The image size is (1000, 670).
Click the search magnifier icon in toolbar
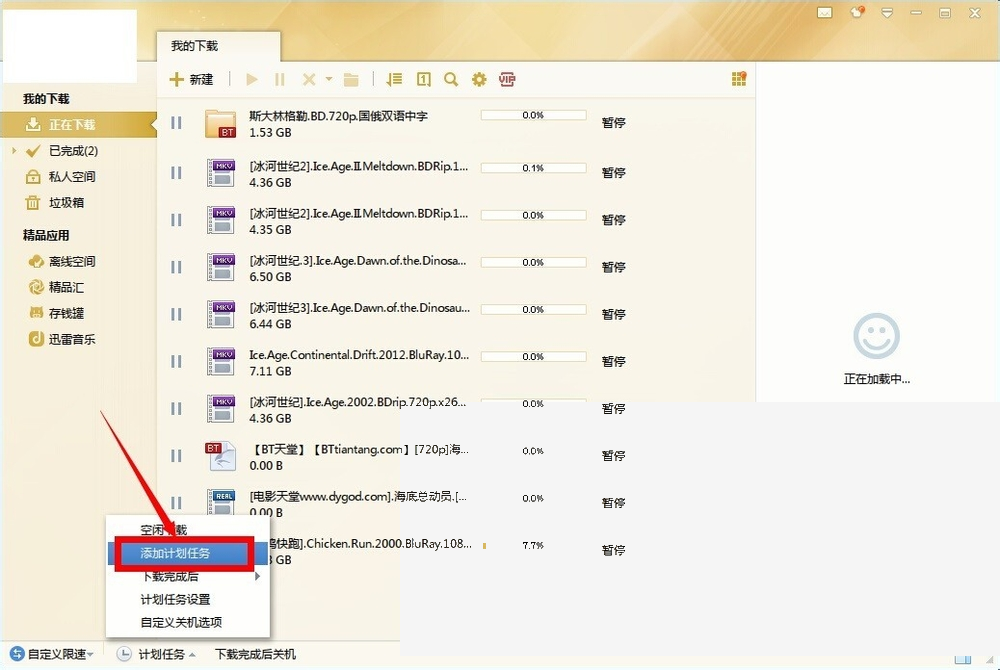pos(451,79)
